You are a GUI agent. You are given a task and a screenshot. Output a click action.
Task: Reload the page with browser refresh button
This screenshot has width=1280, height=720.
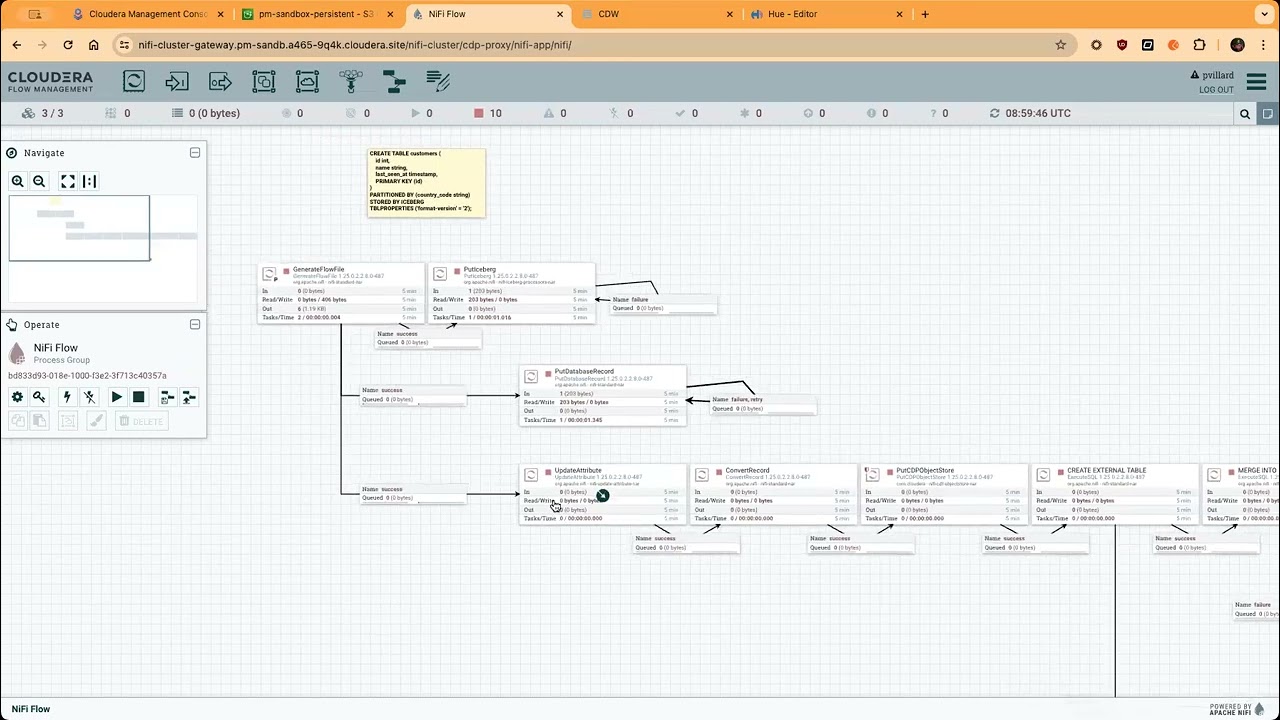(x=68, y=45)
